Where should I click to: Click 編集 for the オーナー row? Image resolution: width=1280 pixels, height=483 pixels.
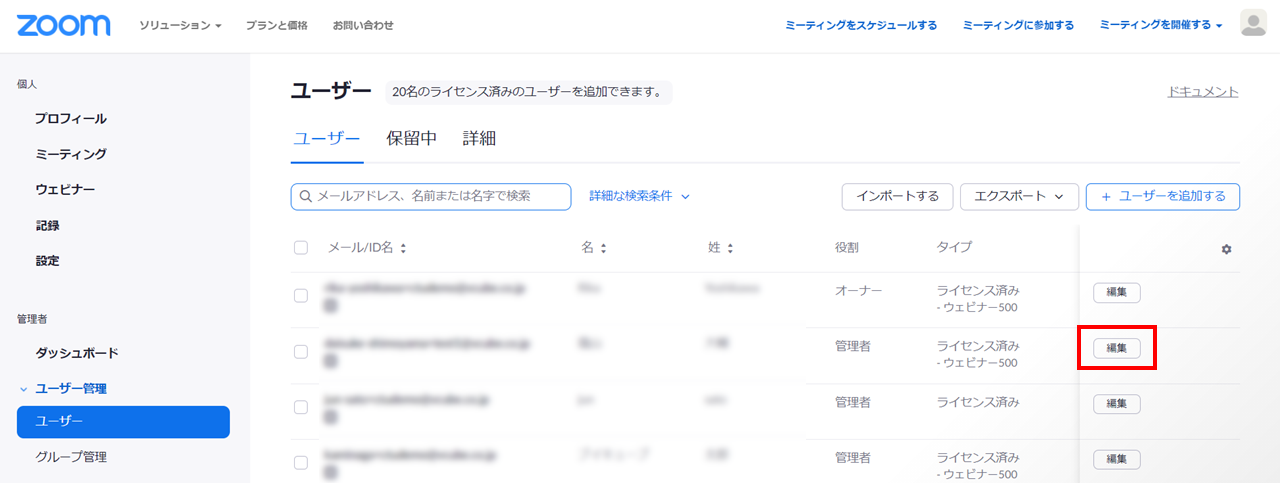[x=1117, y=293]
